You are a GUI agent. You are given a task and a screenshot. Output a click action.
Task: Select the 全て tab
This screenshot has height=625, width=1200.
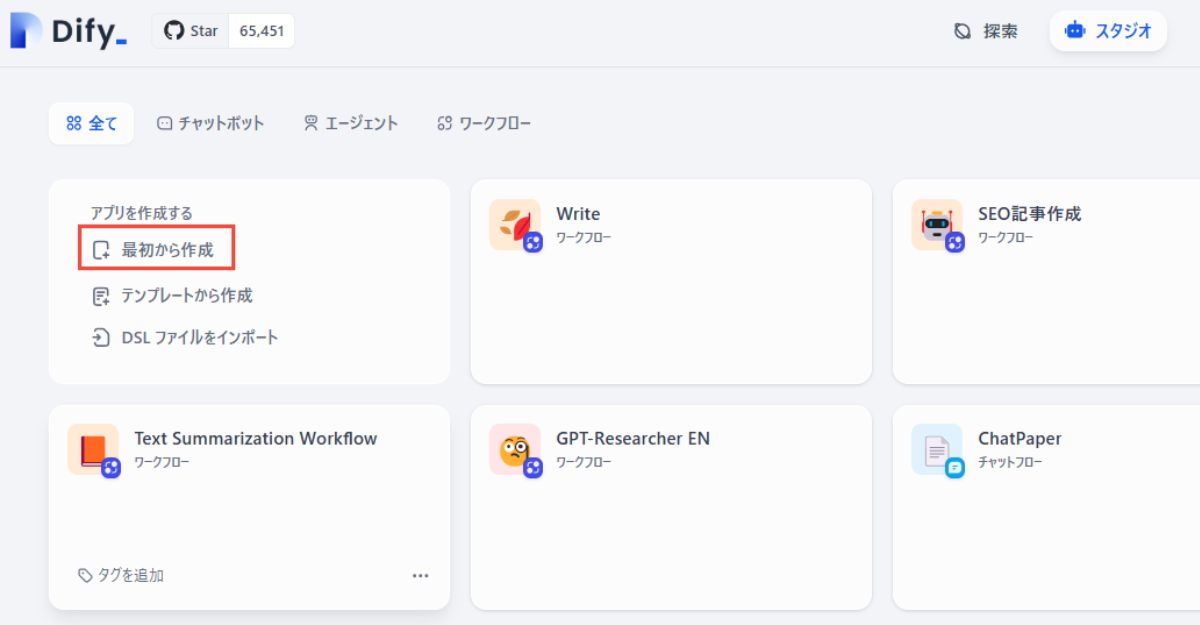tap(91, 123)
